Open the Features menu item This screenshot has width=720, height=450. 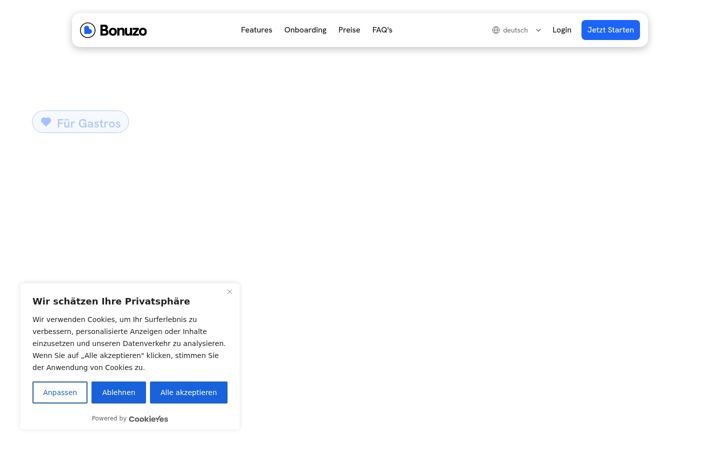point(256,30)
